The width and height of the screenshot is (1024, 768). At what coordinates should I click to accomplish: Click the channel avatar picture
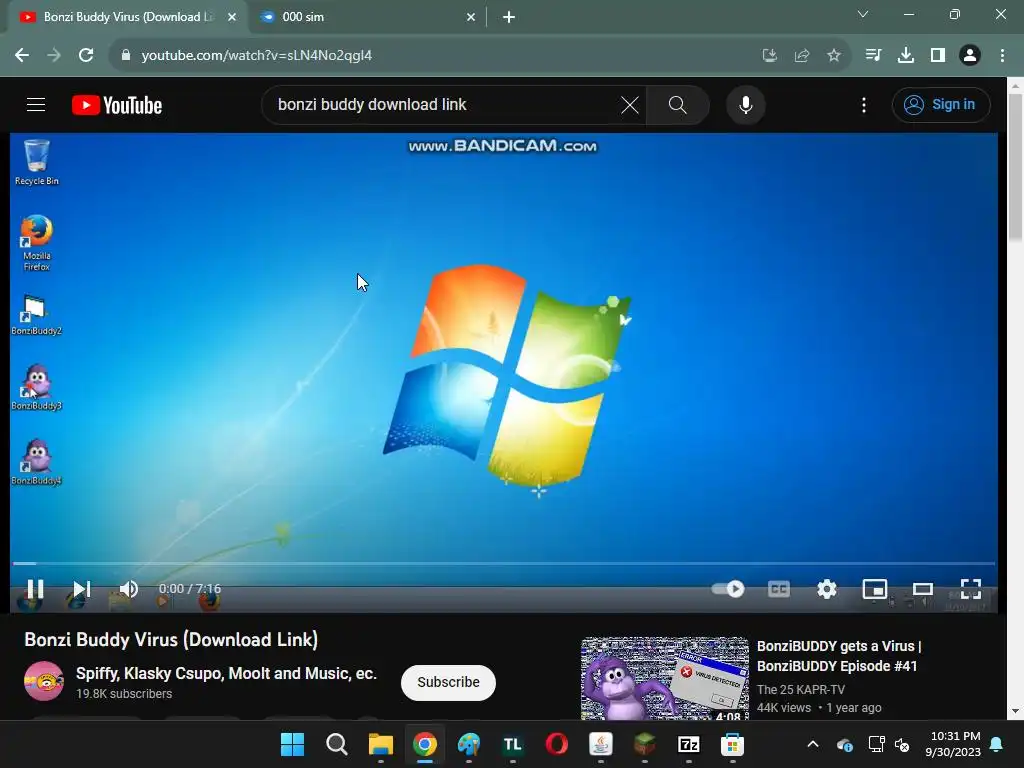pyautogui.click(x=44, y=681)
